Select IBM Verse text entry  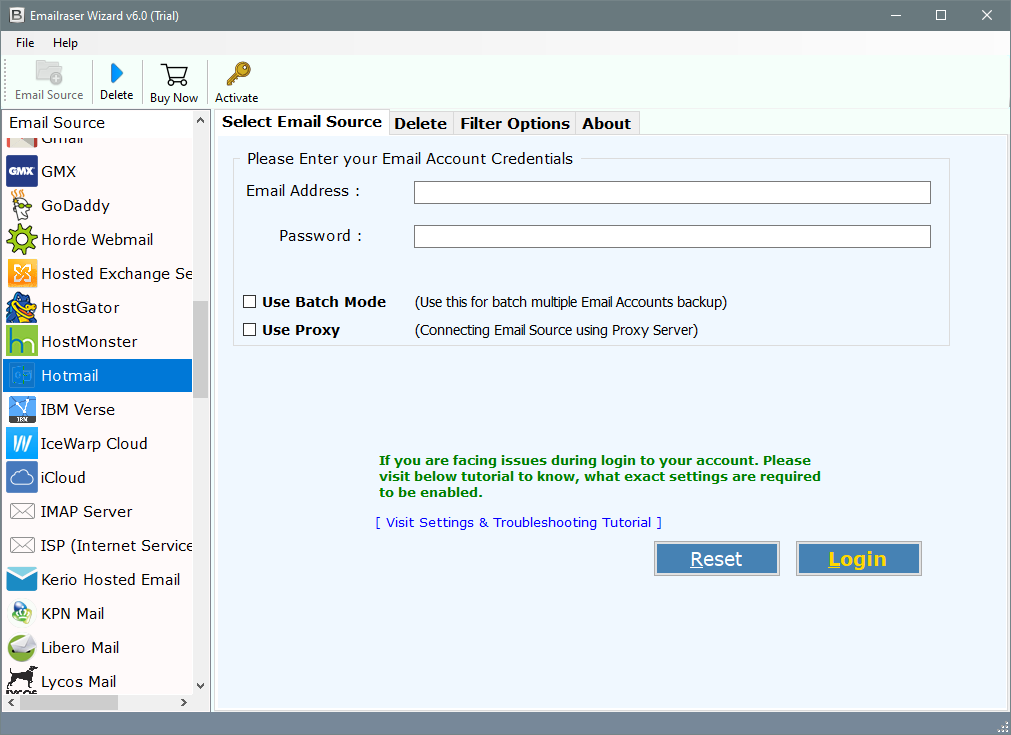[x=78, y=409]
